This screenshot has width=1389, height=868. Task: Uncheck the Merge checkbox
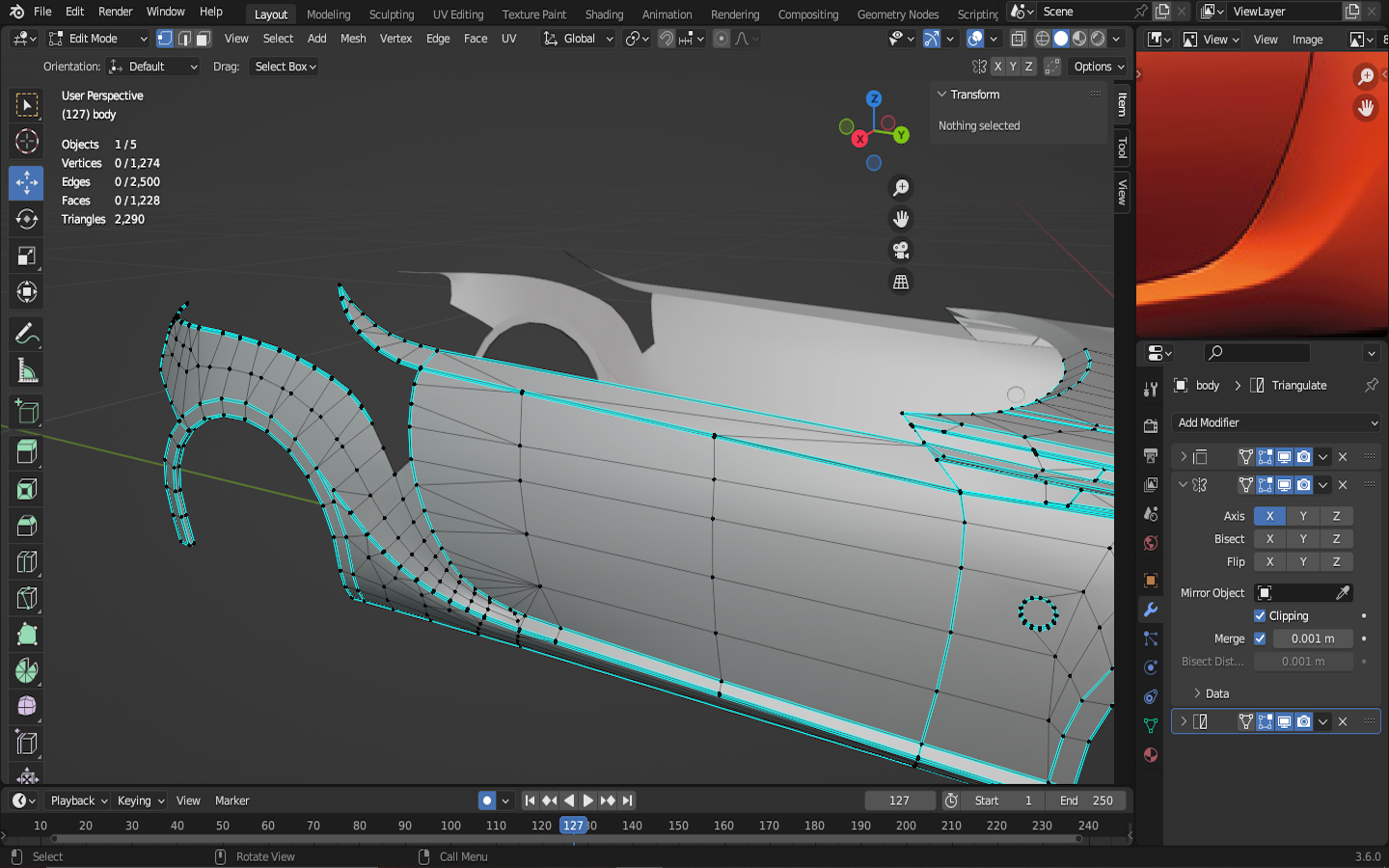click(1260, 638)
